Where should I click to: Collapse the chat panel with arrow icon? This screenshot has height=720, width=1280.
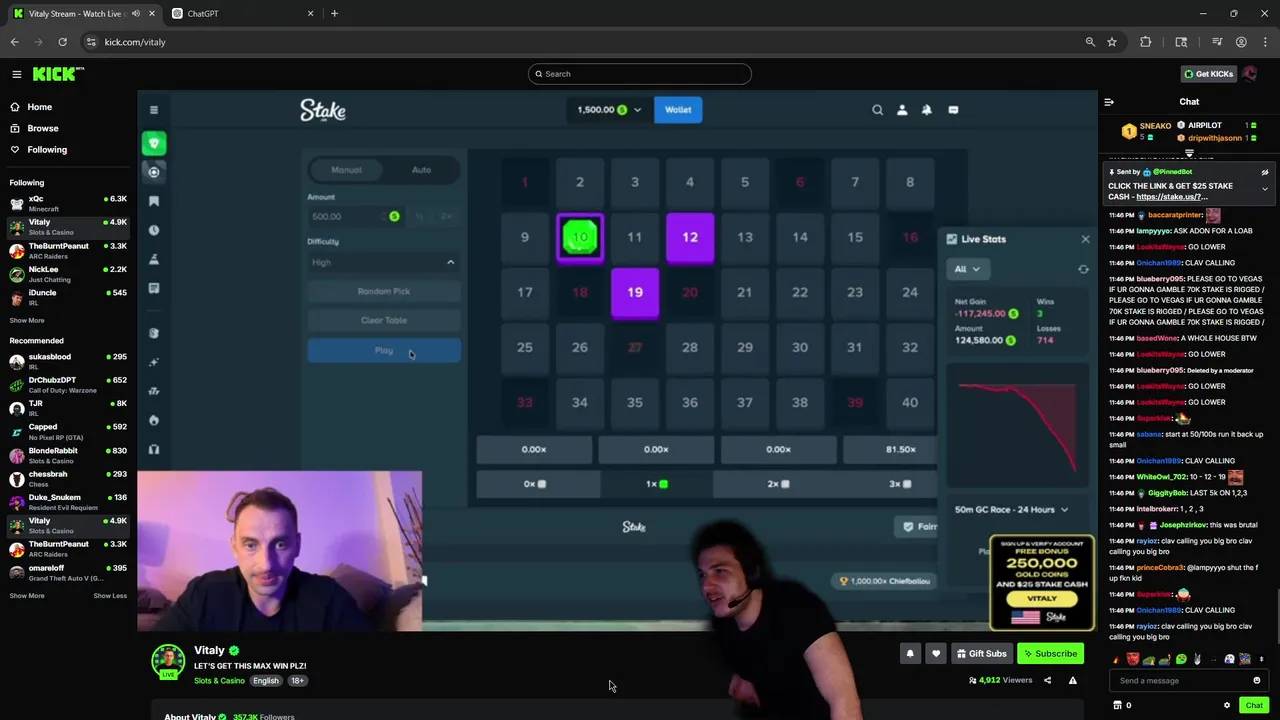[x=1109, y=102]
